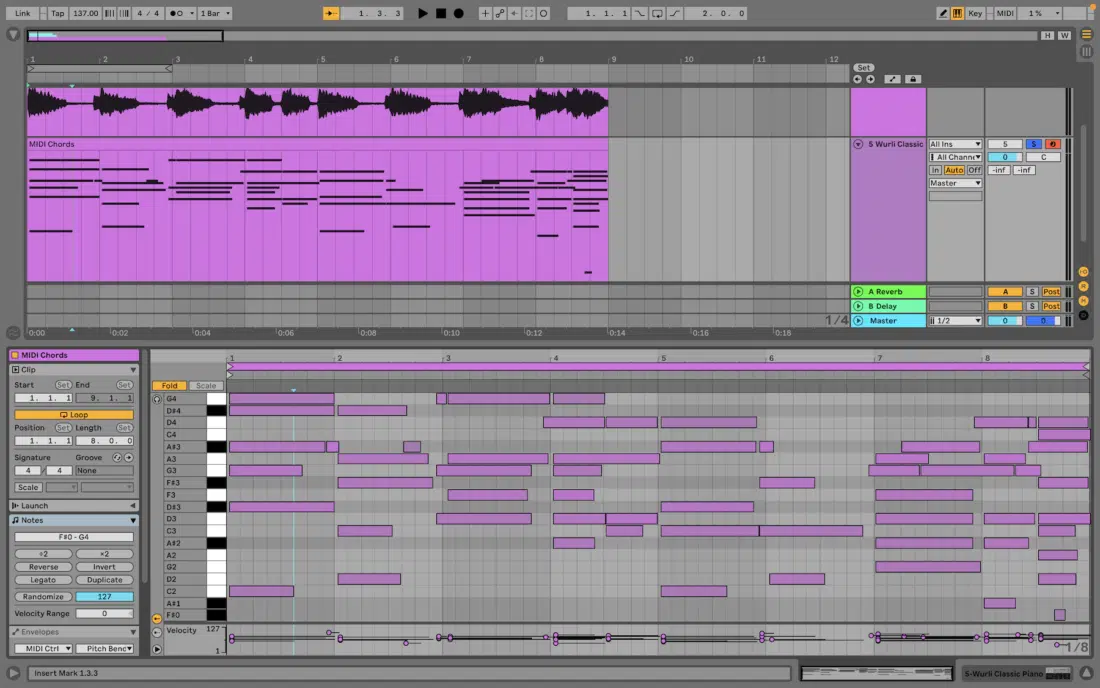Click the Session Record circle icon

544,13
